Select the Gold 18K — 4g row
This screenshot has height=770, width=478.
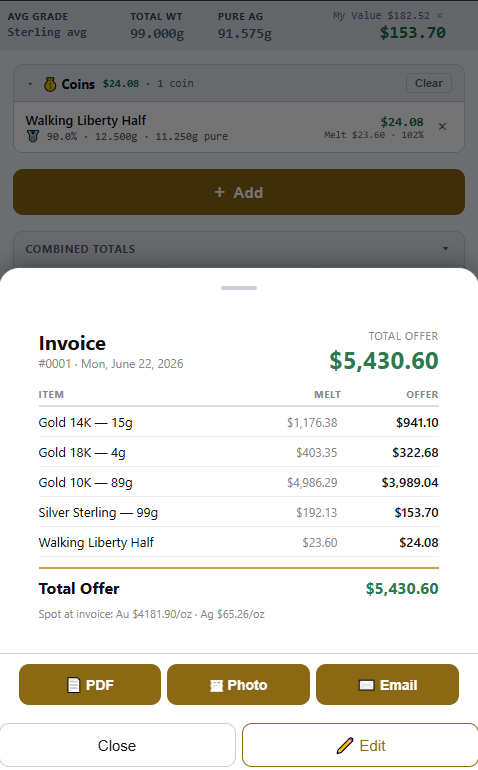click(239, 452)
